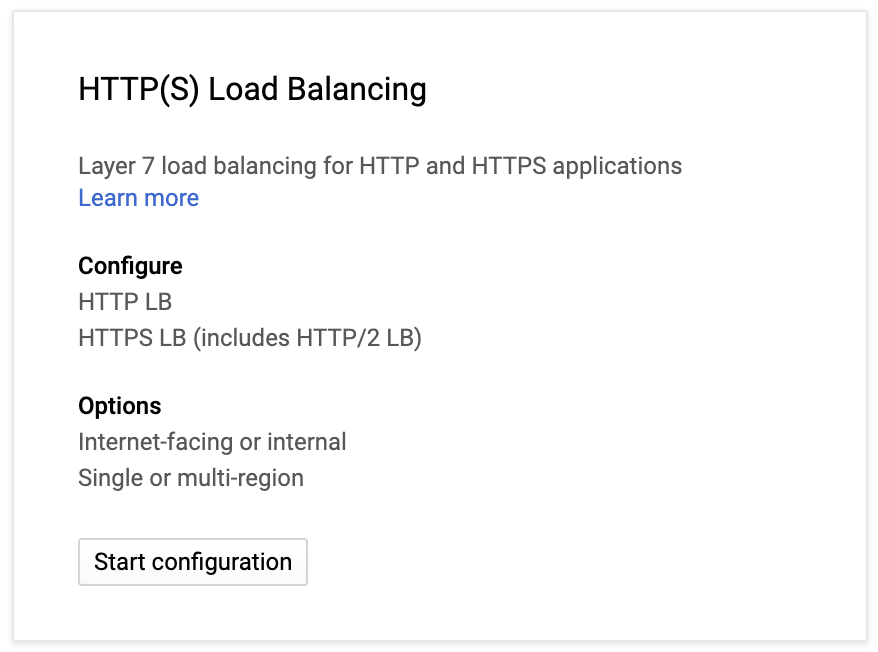
Task: Click the word multi-region in Options
Action: (x=240, y=478)
